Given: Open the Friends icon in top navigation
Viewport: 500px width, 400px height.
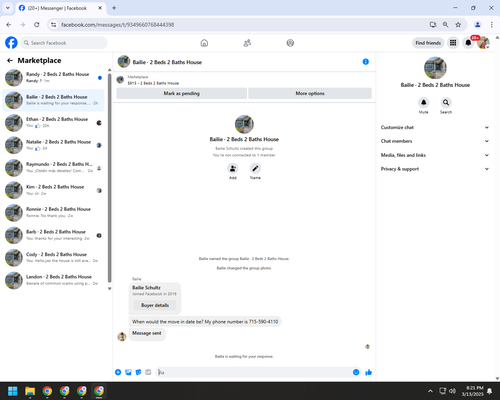Looking at the screenshot, I should click(x=247, y=43).
